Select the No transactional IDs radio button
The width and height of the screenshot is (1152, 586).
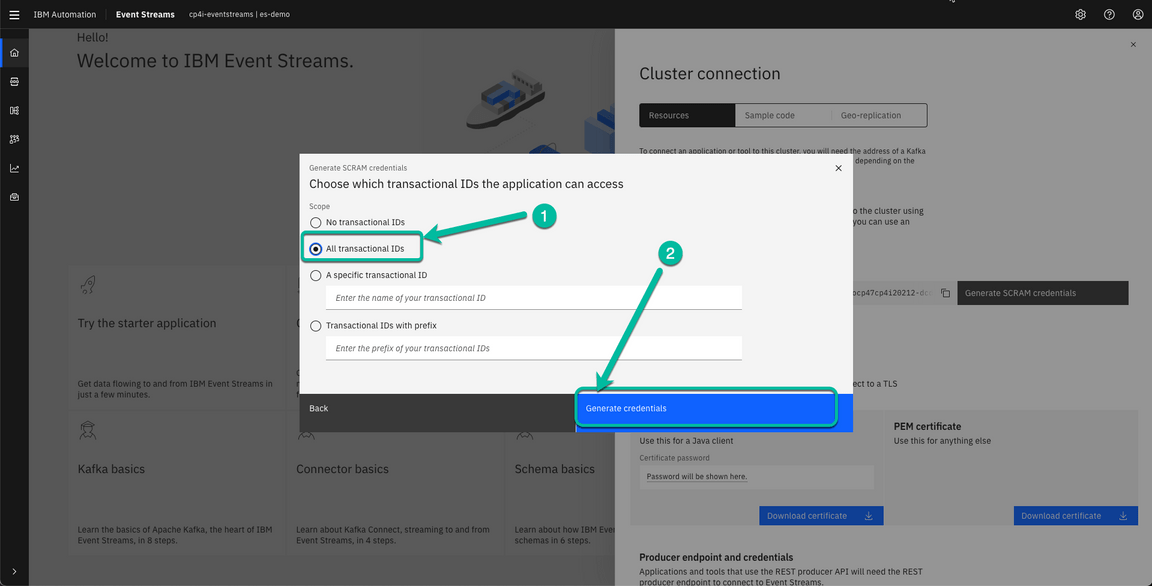pyautogui.click(x=315, y=221)
